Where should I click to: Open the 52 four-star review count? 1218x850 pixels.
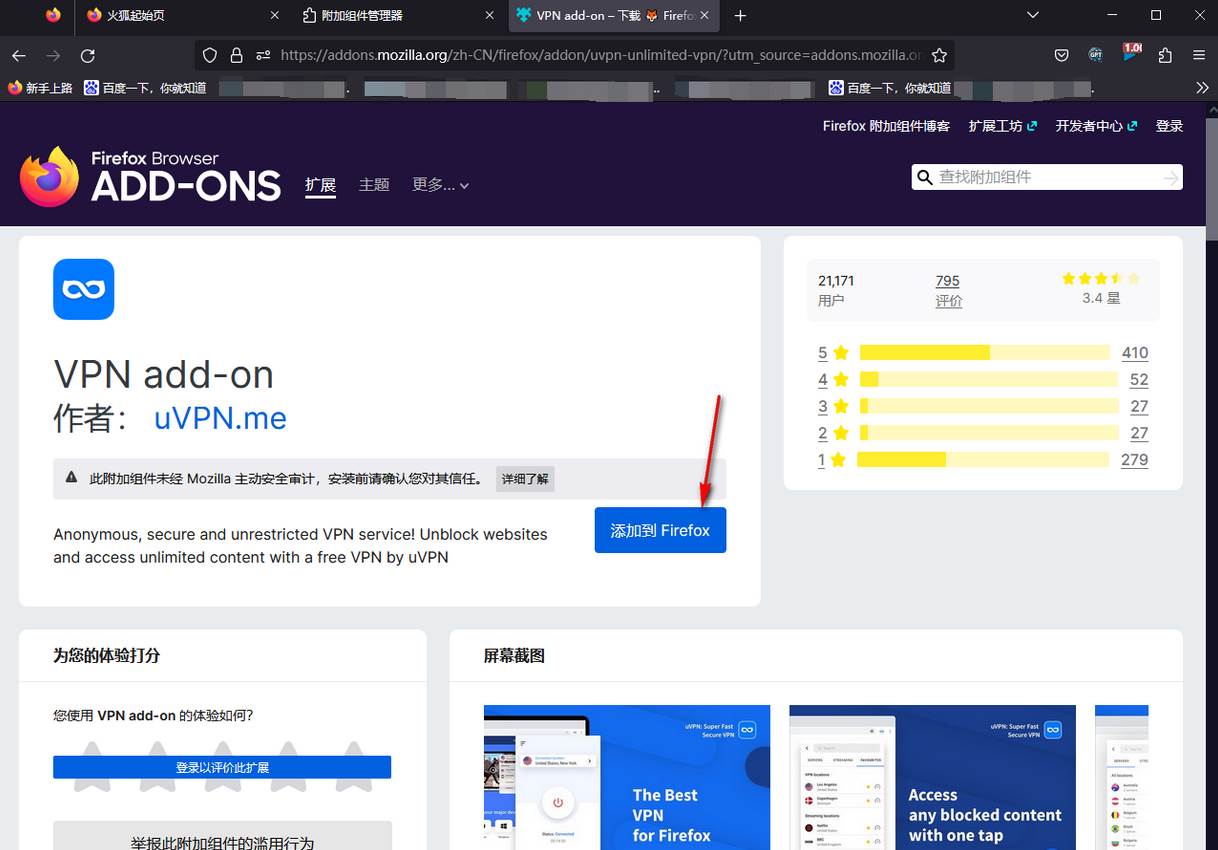click(1139, 380)
